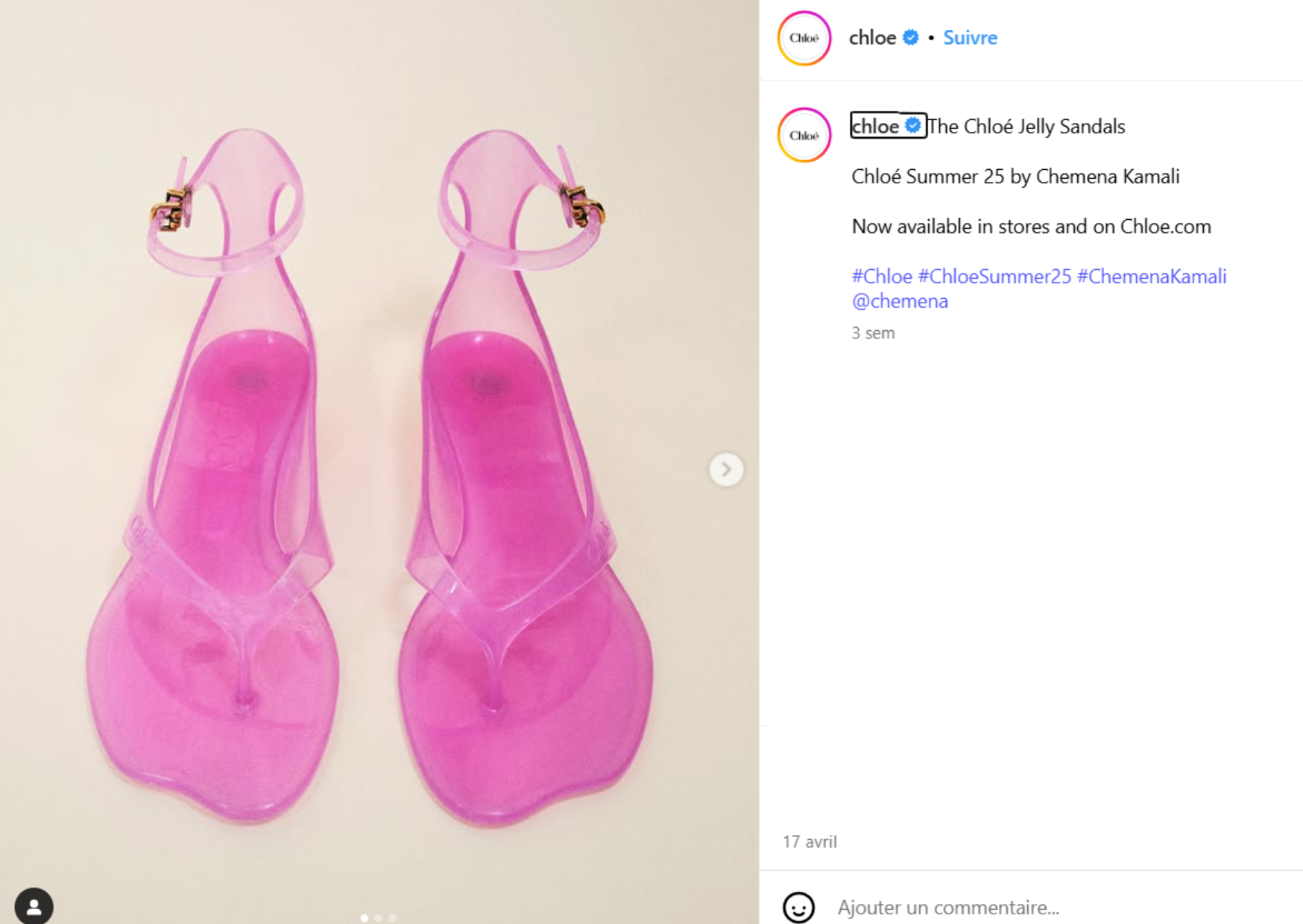This screenshot has width=1303, height=924.
Task: Show tagged accounts via the person icon
Action: click(34, 906)
